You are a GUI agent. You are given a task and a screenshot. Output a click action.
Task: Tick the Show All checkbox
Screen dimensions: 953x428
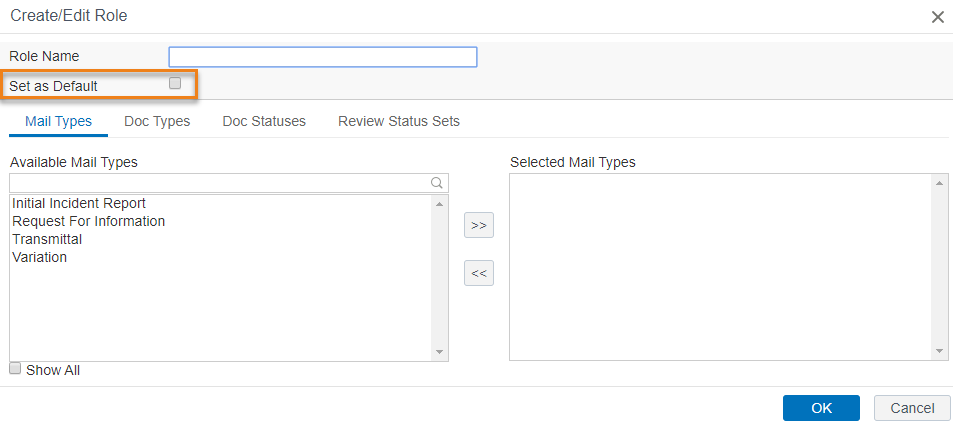pyautogui.click(x=15, y=368)
